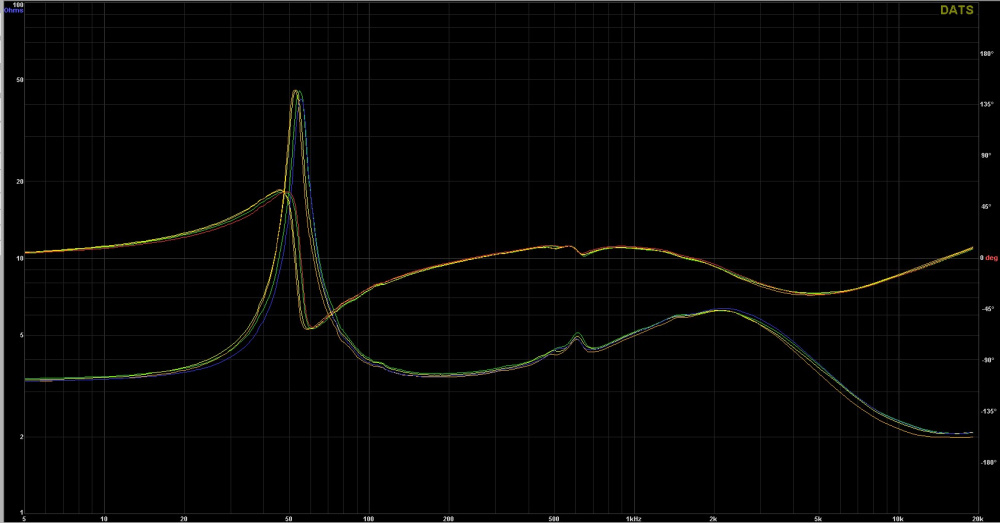Click the 100 label on the frequency axis
The height and width of the screenshot is (523, 1000).
(369, 519)
